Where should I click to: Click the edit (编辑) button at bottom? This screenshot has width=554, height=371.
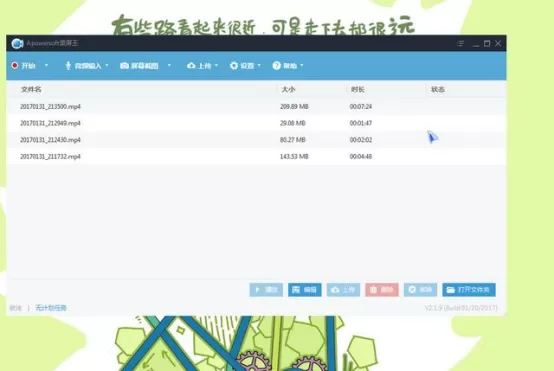coord(305,290)
